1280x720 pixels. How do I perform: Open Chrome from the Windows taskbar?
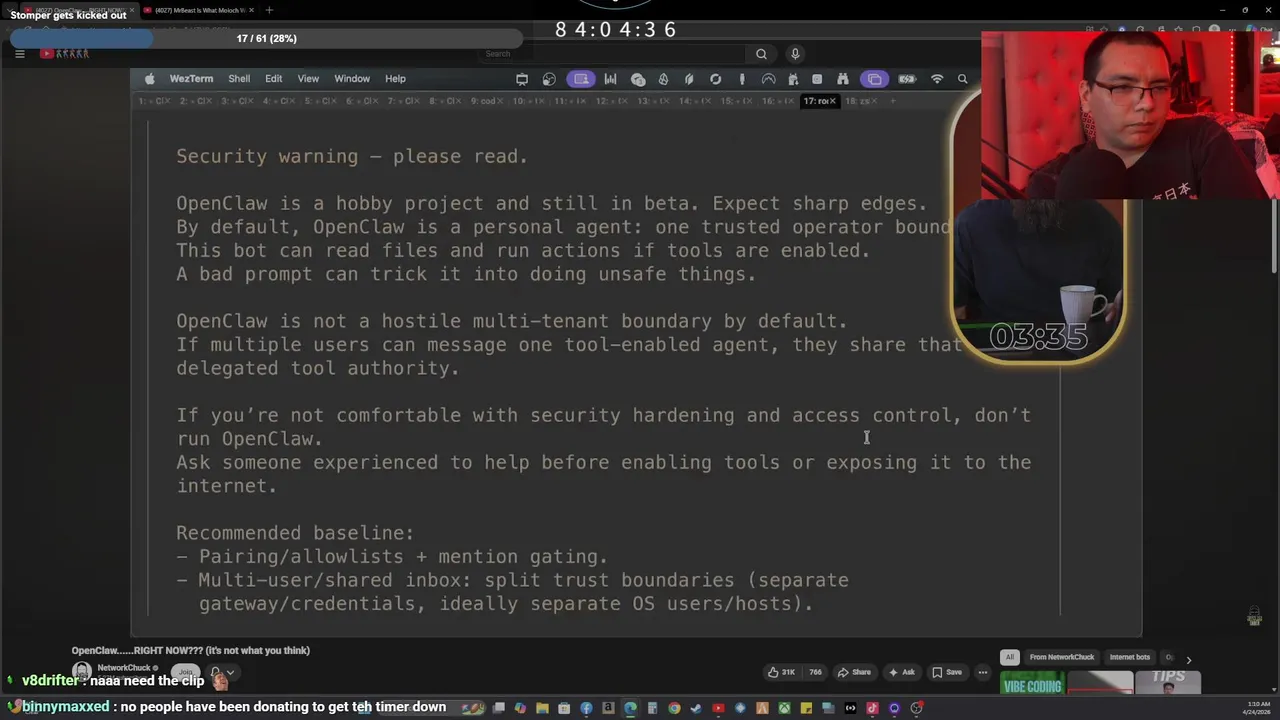(x=674, y=708)
